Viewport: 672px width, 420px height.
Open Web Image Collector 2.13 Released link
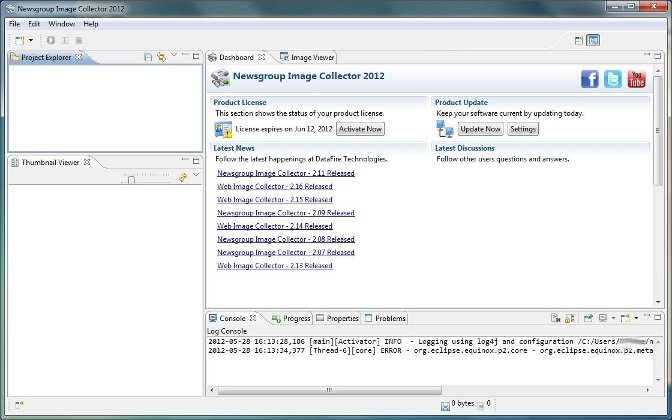[x=275, y=266]
